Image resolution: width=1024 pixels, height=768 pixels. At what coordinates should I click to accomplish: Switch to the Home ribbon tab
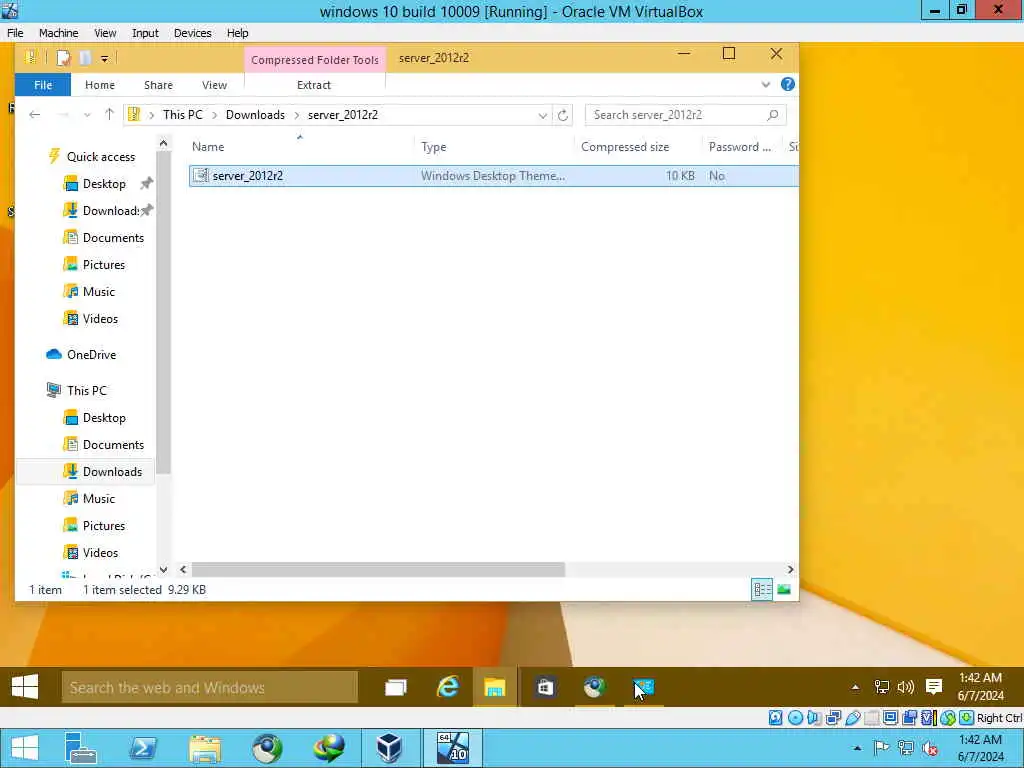click(100, 85)
